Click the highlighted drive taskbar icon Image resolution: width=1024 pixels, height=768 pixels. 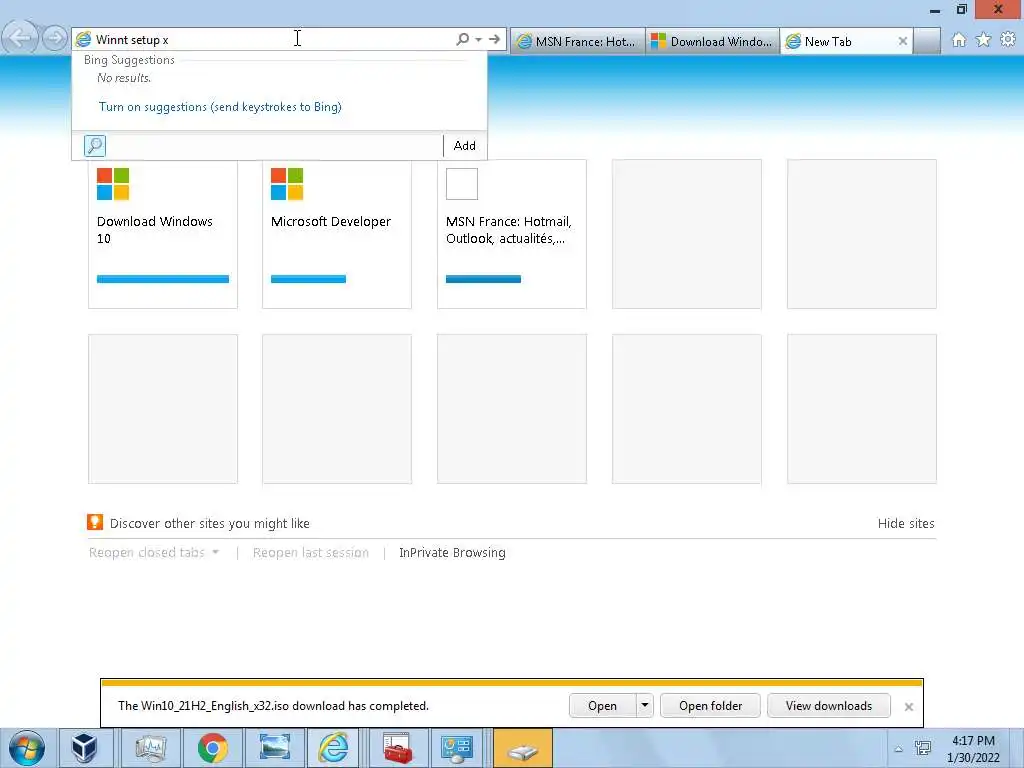523,748
